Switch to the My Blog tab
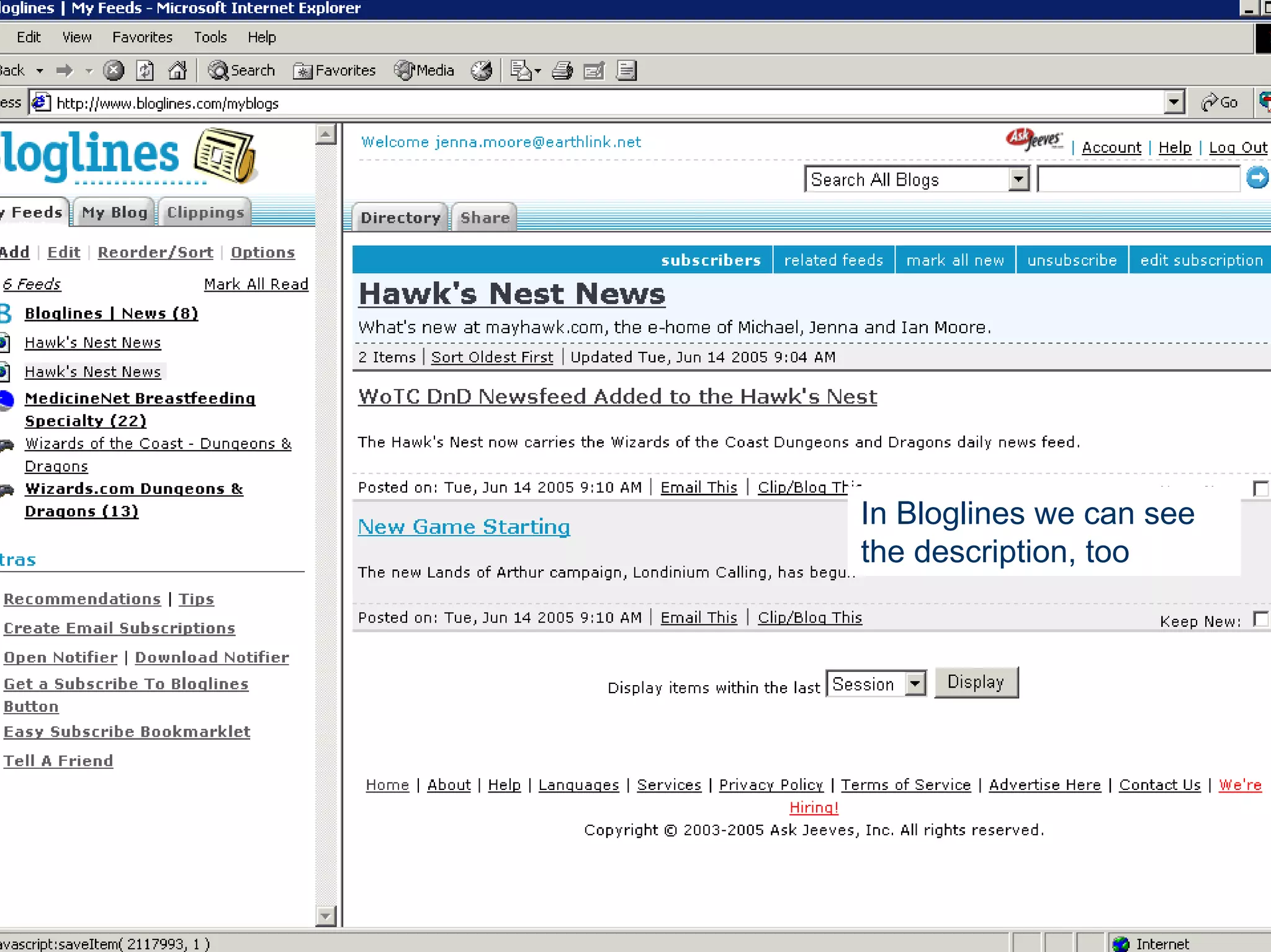The width and height of the screenshot is (1271, 952). click(114, 212)
